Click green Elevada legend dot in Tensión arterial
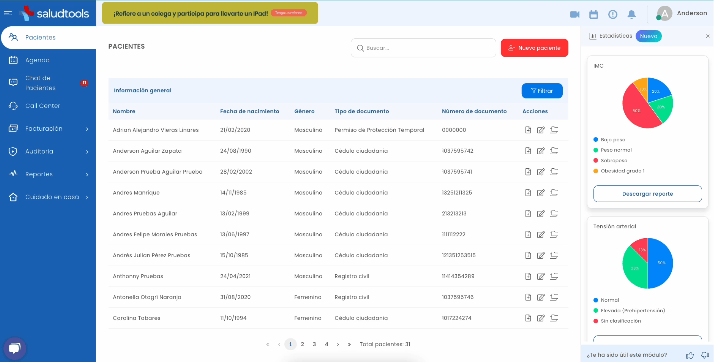Image resolution: width=714 pixels, height=362 pixels. click(x=596, y=311)
